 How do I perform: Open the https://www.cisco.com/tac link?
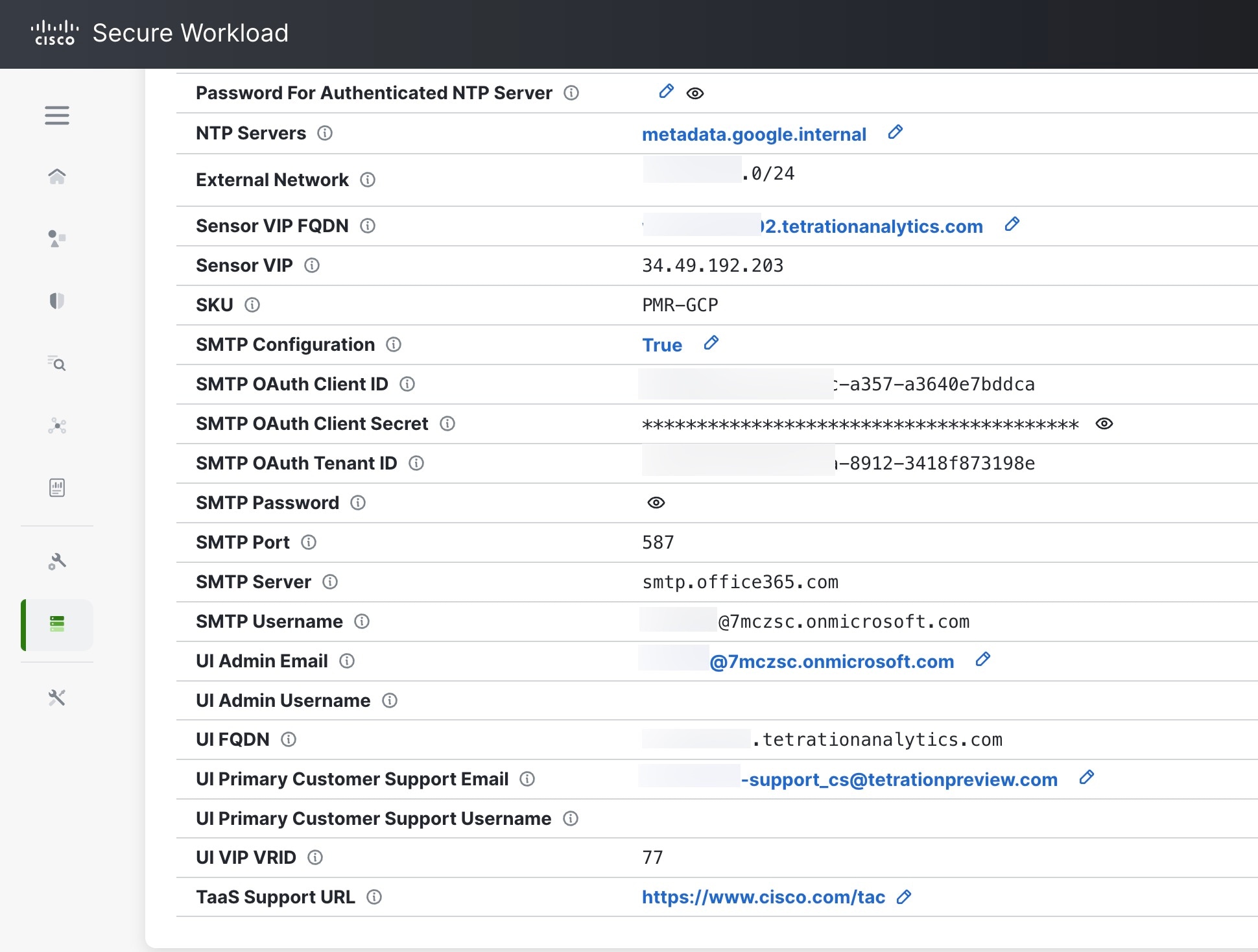(x=763, y=897)
